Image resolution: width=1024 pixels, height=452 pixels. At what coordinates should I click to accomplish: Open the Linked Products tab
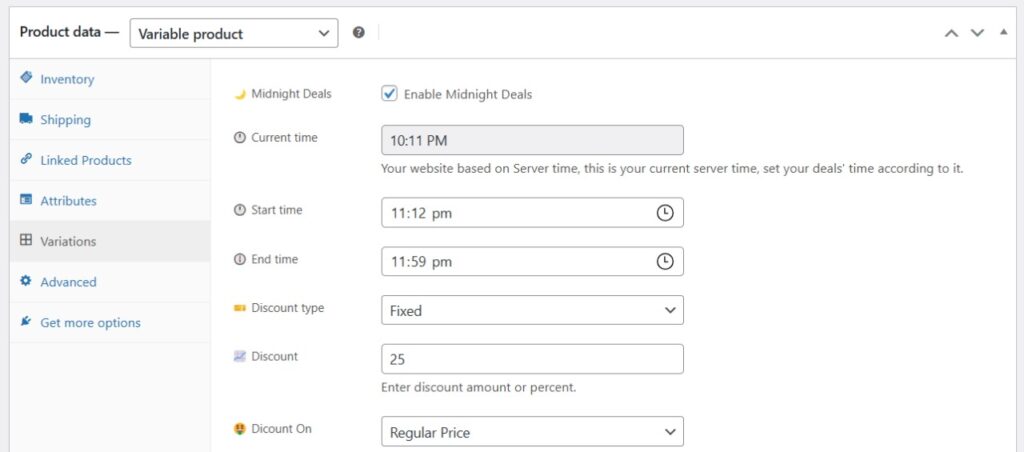click(85, 160)
